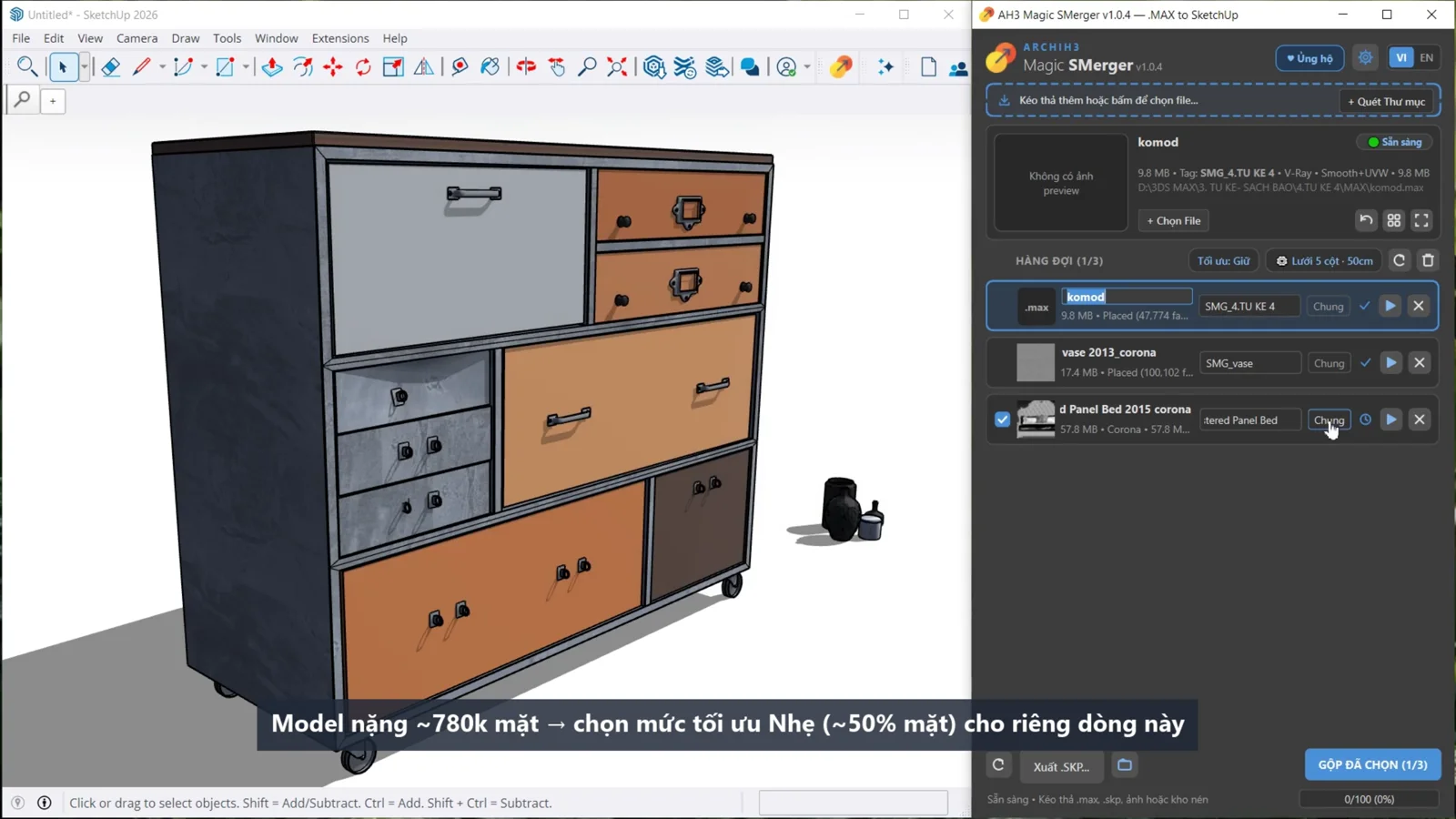This screenshot has height=819, width=1456.
Task: Edit the komod name input field
Action: click(1127, 297)
